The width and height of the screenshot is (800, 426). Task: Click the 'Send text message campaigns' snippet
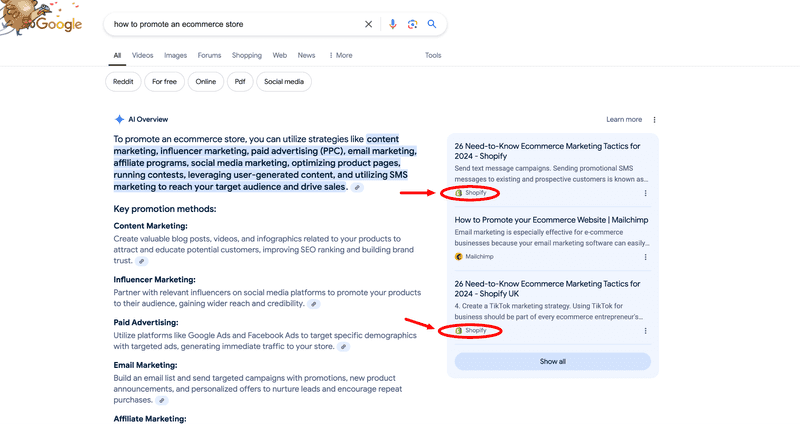pos(552,174)
